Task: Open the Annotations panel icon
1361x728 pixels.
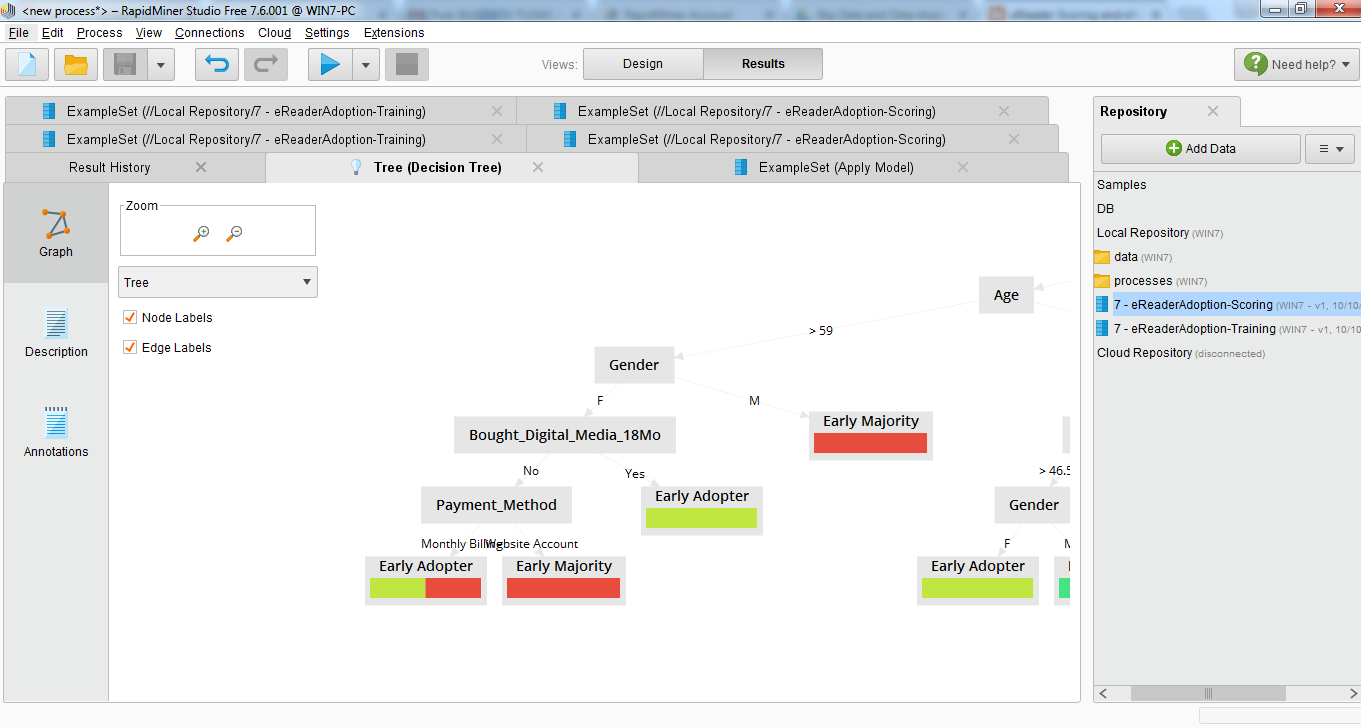Action: [x=55, y=432]
